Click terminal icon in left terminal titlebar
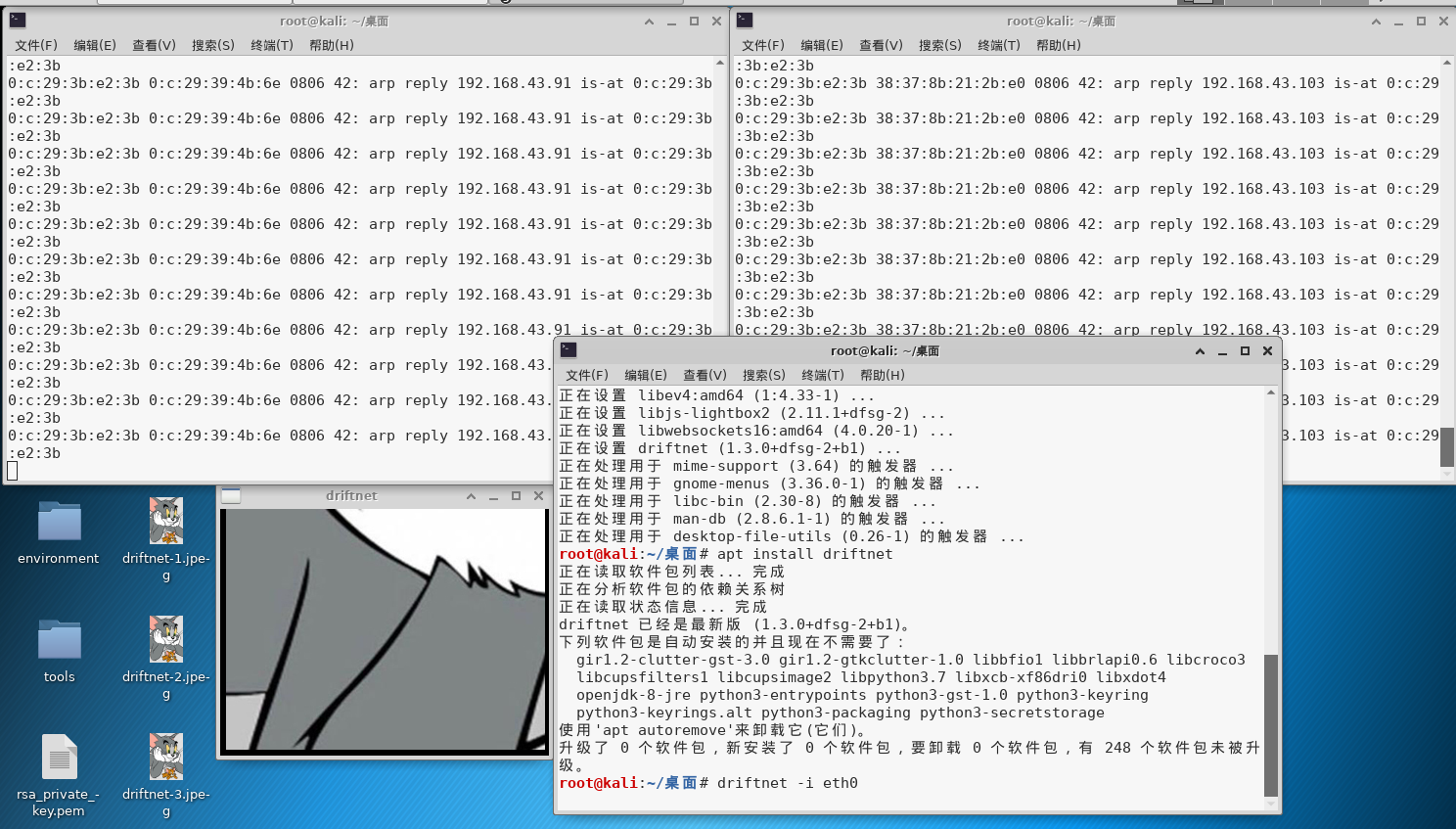Viewport: 1456px width, 829px height. [17, 21]
